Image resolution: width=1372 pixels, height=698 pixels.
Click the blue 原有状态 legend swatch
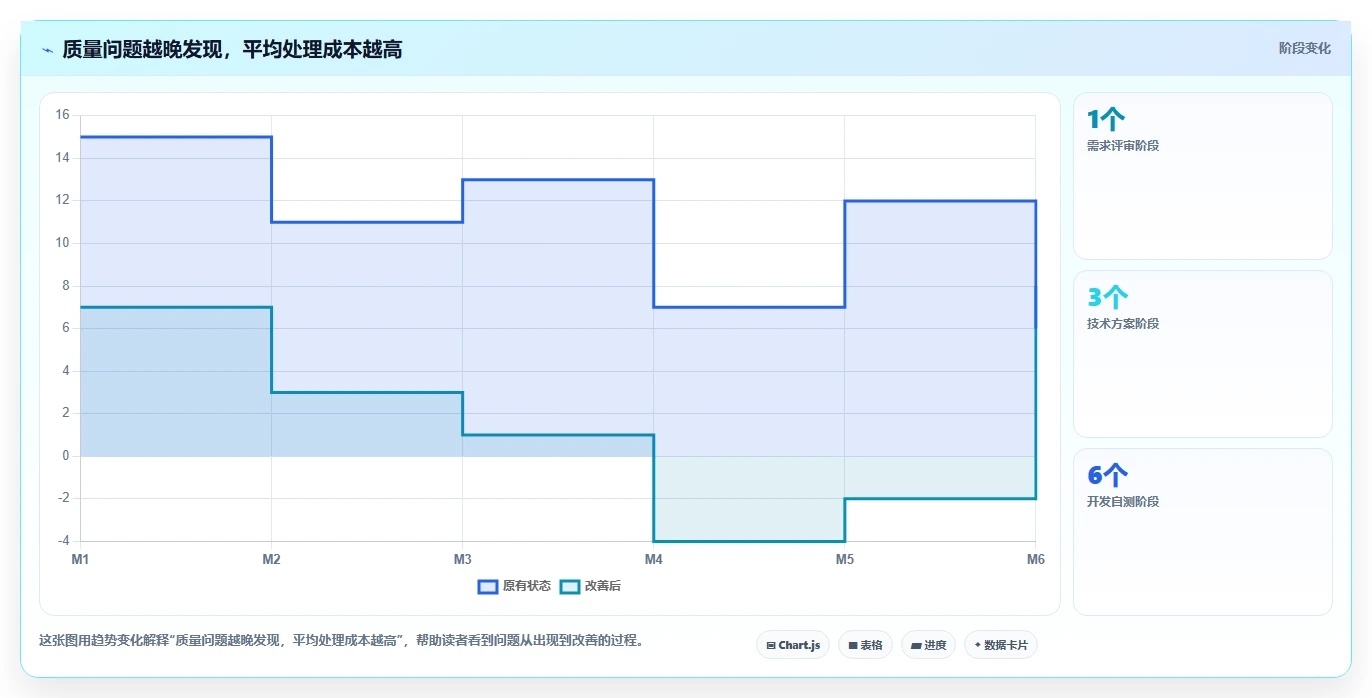pyautogui.click(x=488, y=586)
